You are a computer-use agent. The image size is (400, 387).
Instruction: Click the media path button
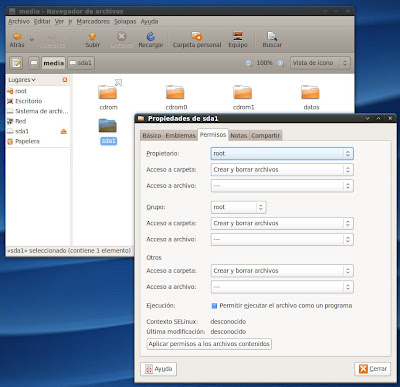[53, 63]
